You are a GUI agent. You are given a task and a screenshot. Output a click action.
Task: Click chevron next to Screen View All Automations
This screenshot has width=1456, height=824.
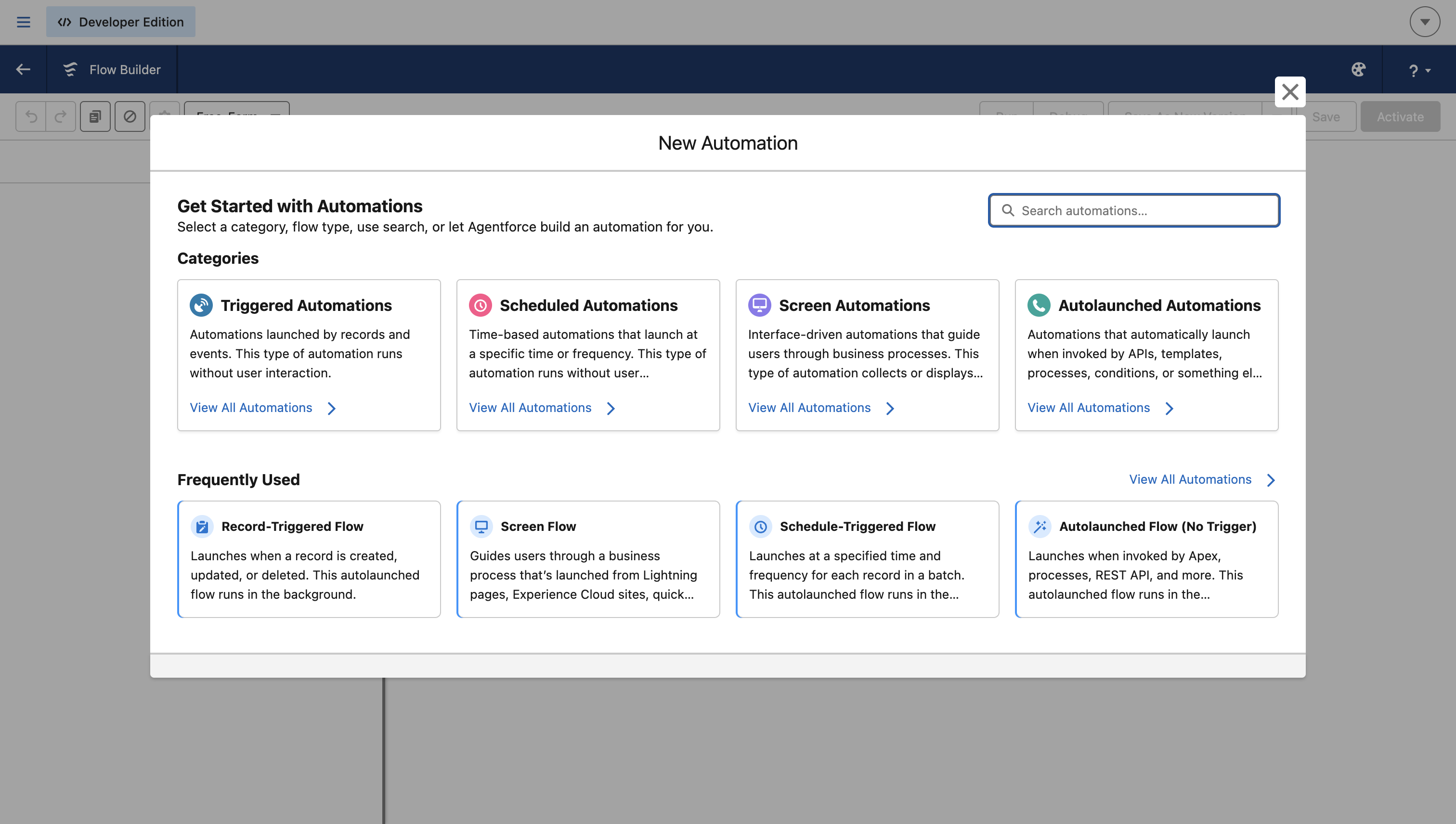pos(890,408)
